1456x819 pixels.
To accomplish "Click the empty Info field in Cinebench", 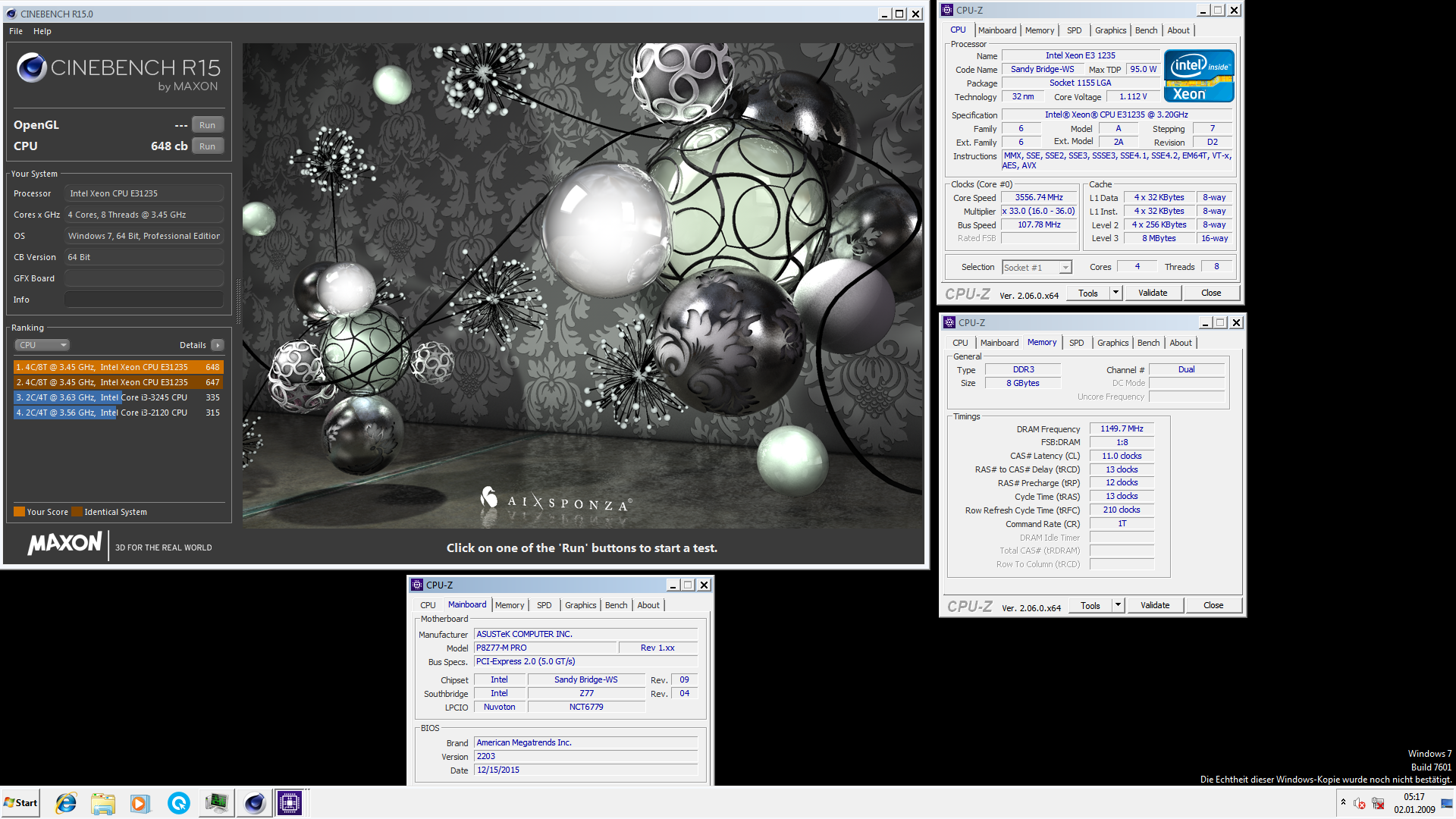I will click(x=144, y=300).
